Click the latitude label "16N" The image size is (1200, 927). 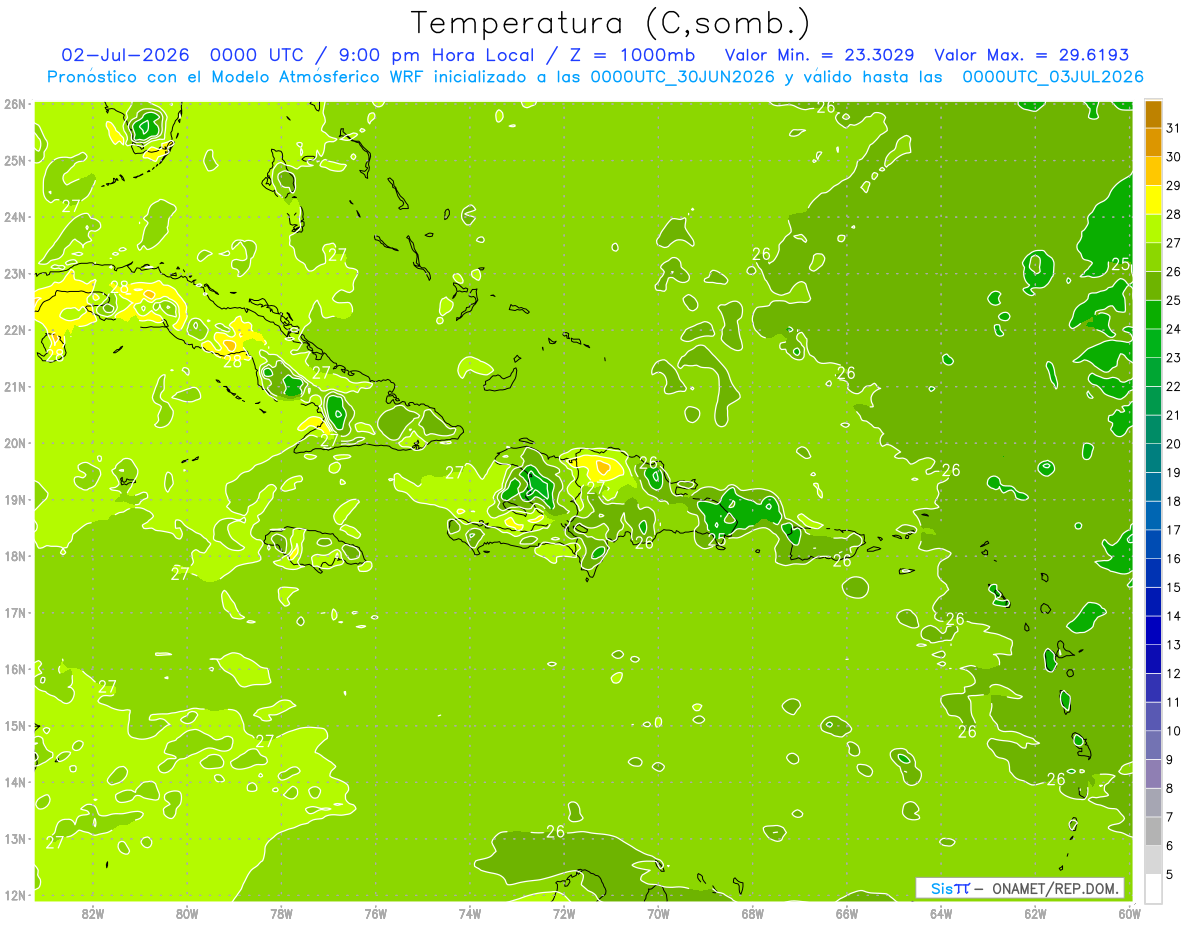point(15,669)
